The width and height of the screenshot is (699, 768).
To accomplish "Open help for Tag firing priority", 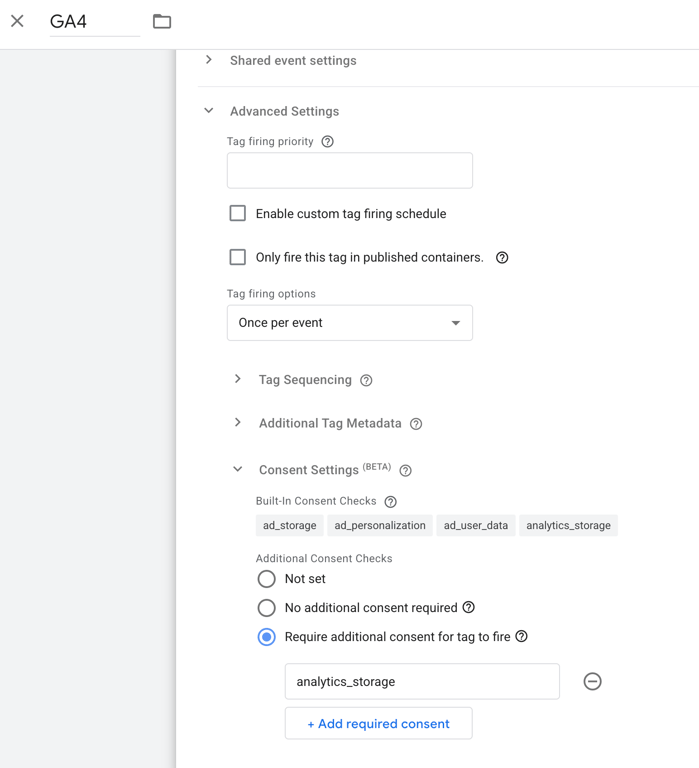I will [x=327, y=142].
